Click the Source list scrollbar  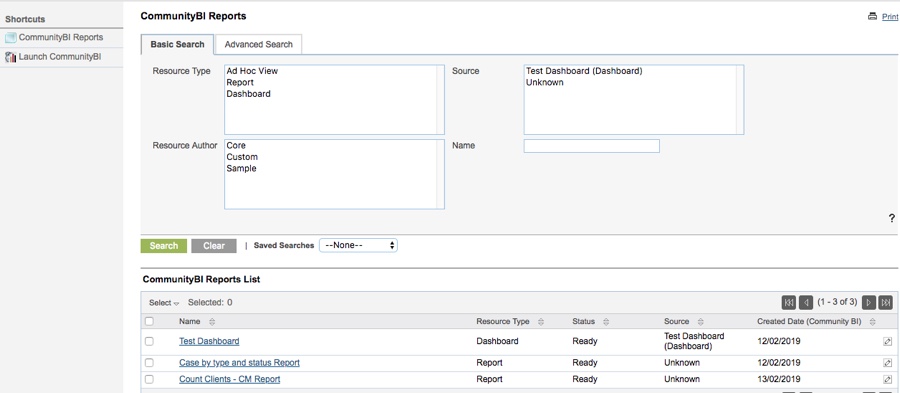[740, 100]
